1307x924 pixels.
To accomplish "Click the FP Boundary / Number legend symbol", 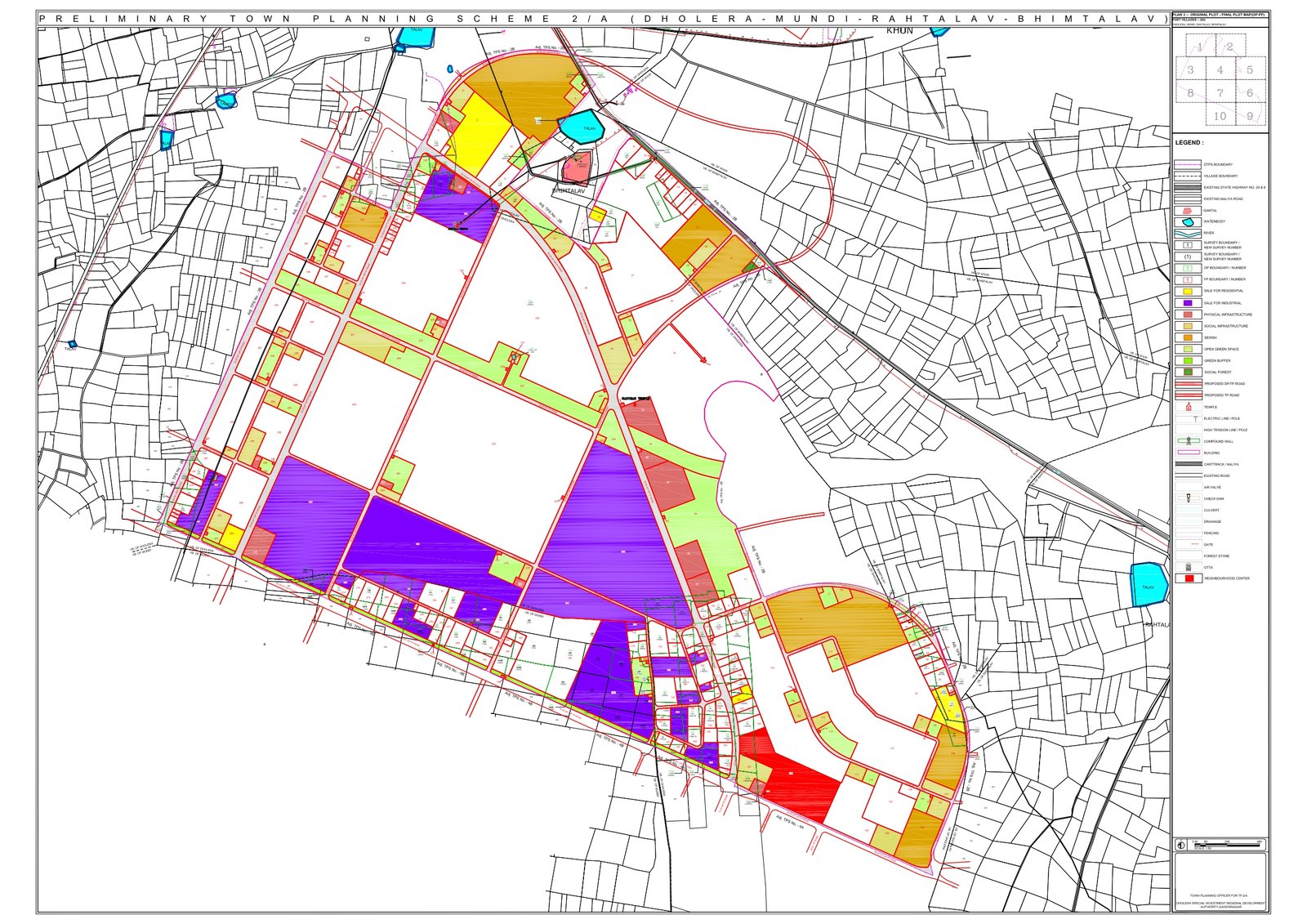I will (x=1188, y=279).
